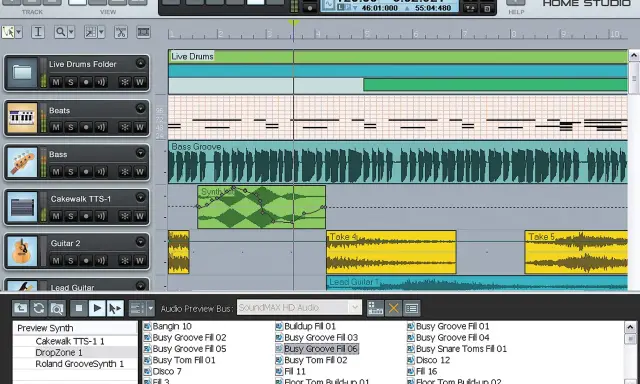
Task: Click the Guitar 2 acoustic guitar icon
Action: (22, 251)
